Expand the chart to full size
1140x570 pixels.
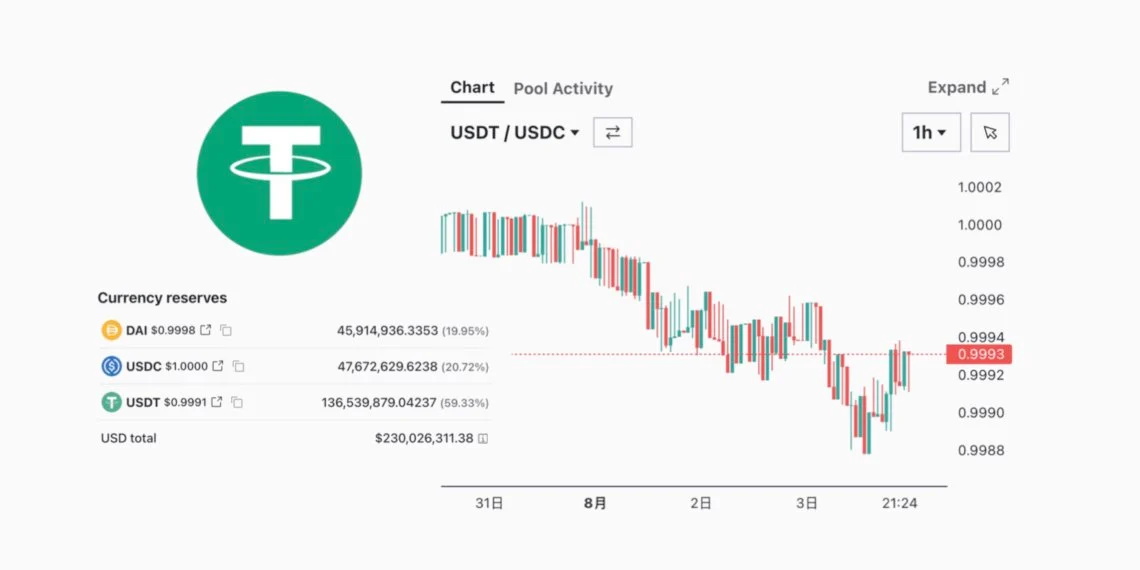[x=968, y=87]
